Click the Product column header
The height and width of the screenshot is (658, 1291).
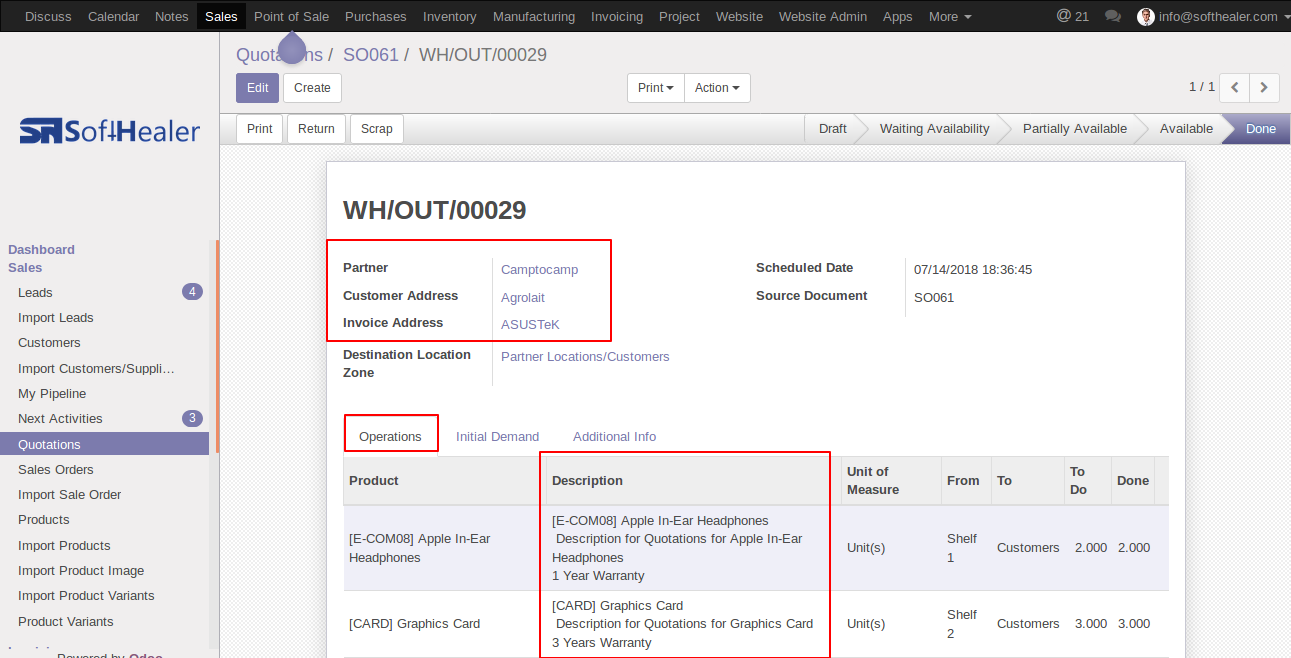[443, 481]
